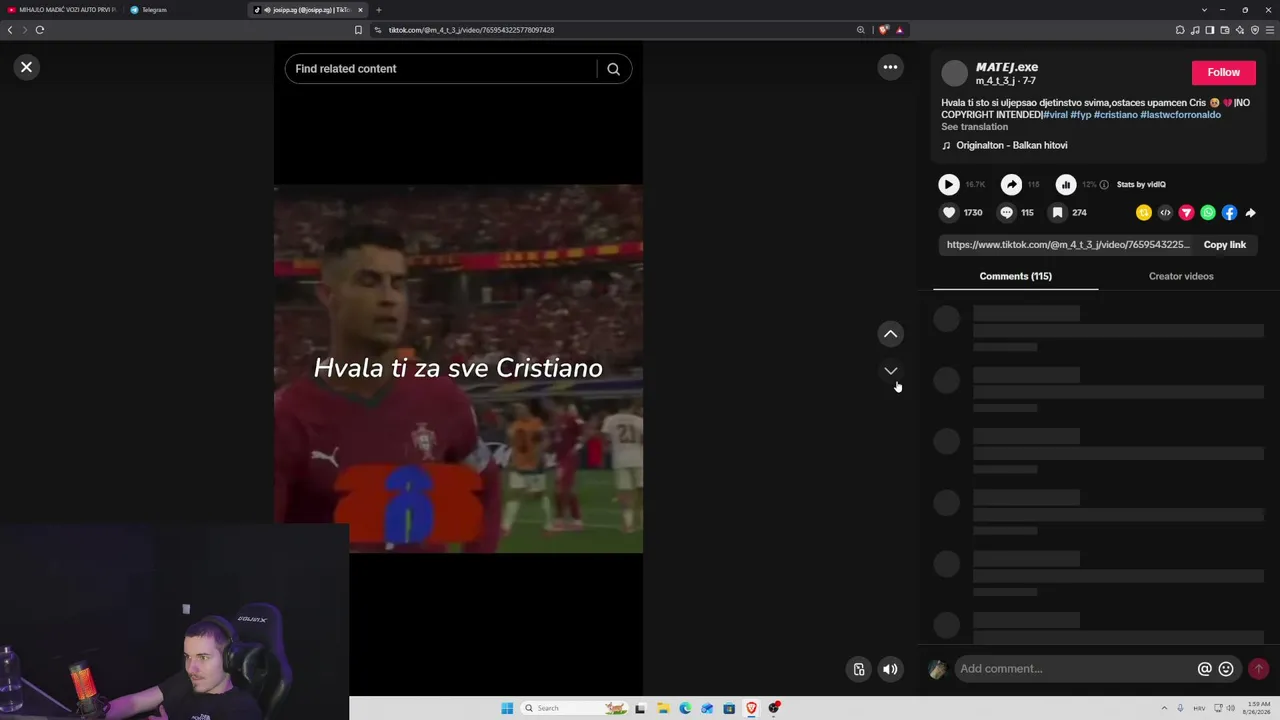
Task: Reload the current page
Action: click(x=40, y=30)
